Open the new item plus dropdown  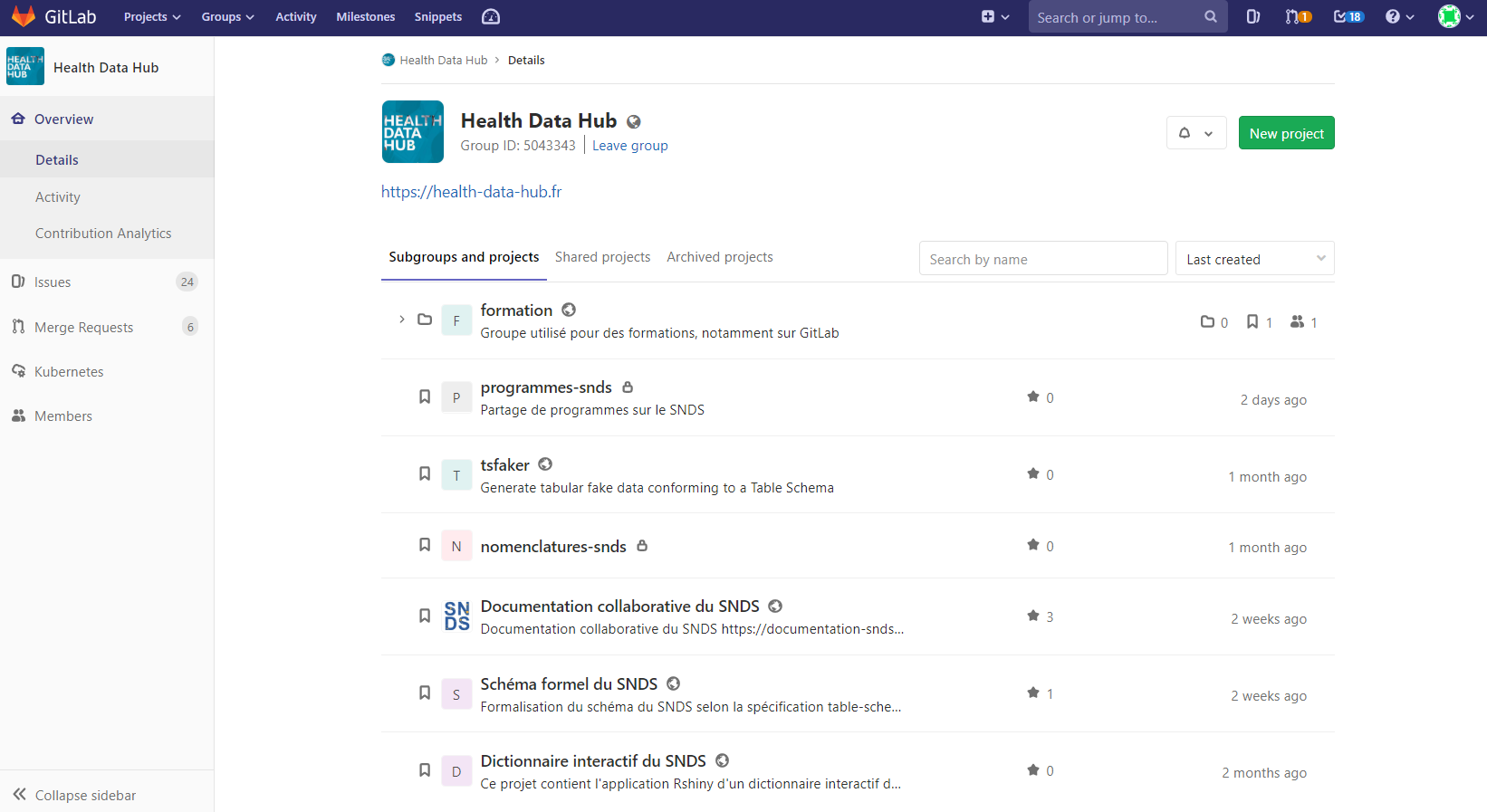995,17
